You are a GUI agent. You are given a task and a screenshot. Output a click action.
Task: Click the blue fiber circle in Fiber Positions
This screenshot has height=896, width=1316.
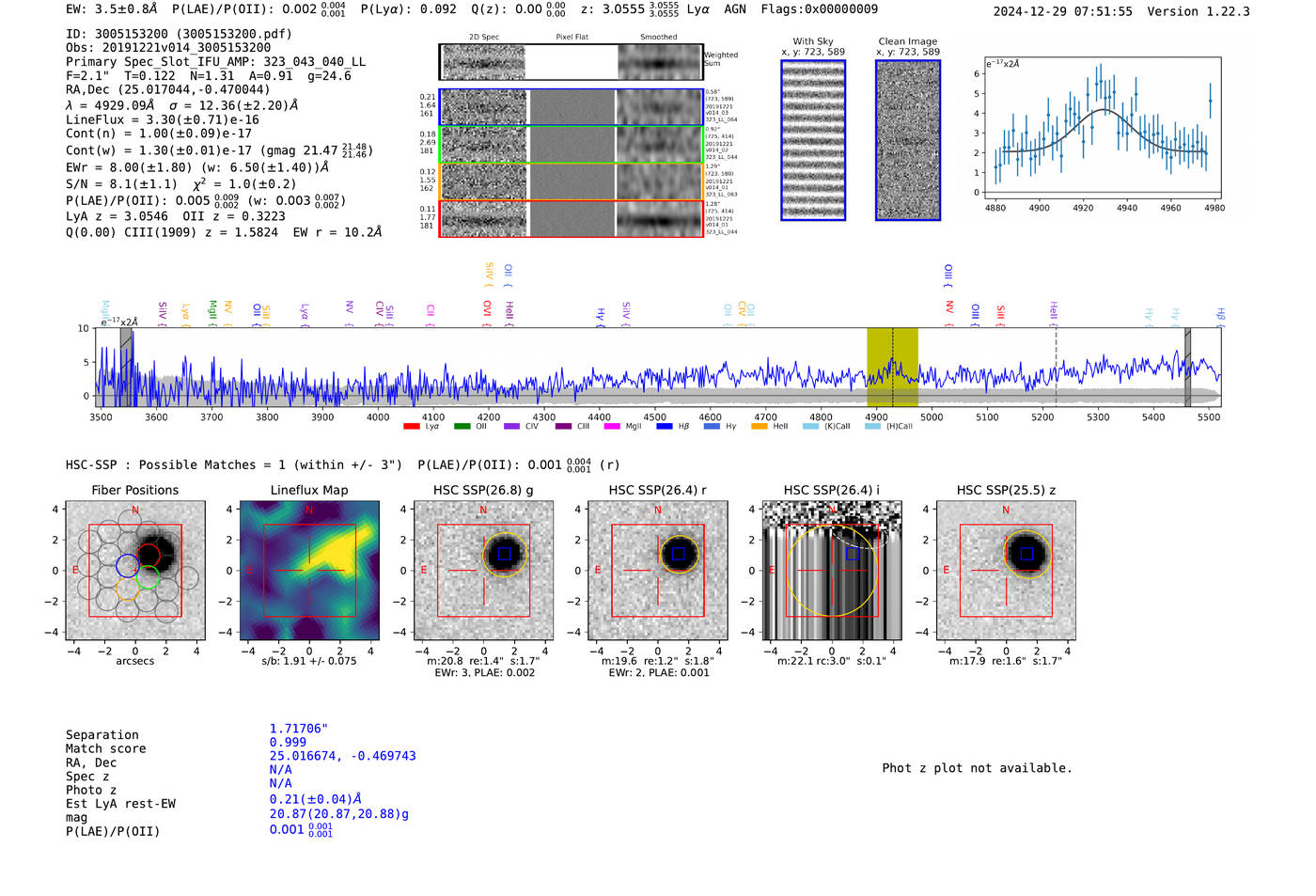click(x=128, y=566)
